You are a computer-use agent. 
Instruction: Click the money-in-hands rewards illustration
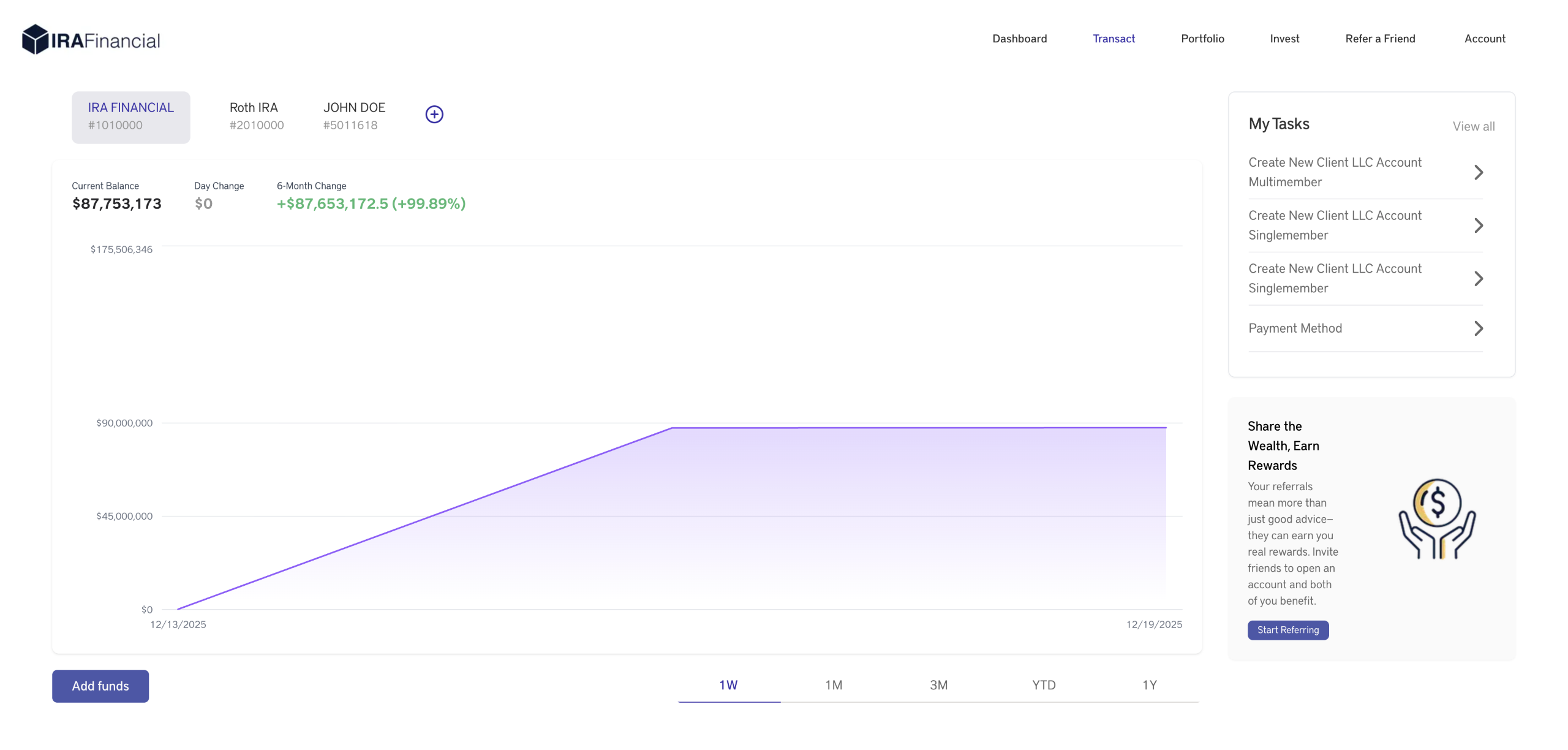(1436, 518)
